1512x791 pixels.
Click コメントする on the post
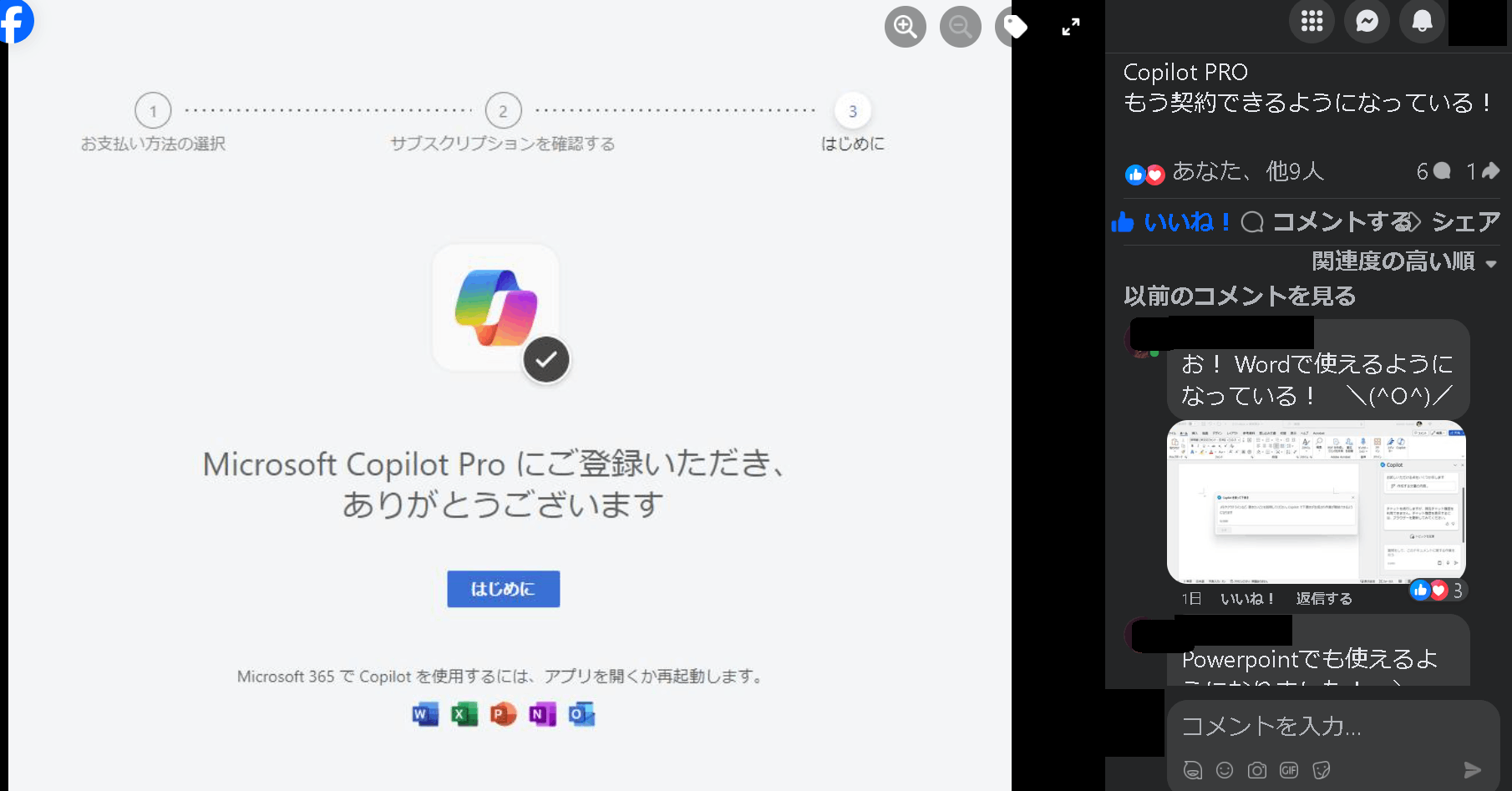(1328, 221)
